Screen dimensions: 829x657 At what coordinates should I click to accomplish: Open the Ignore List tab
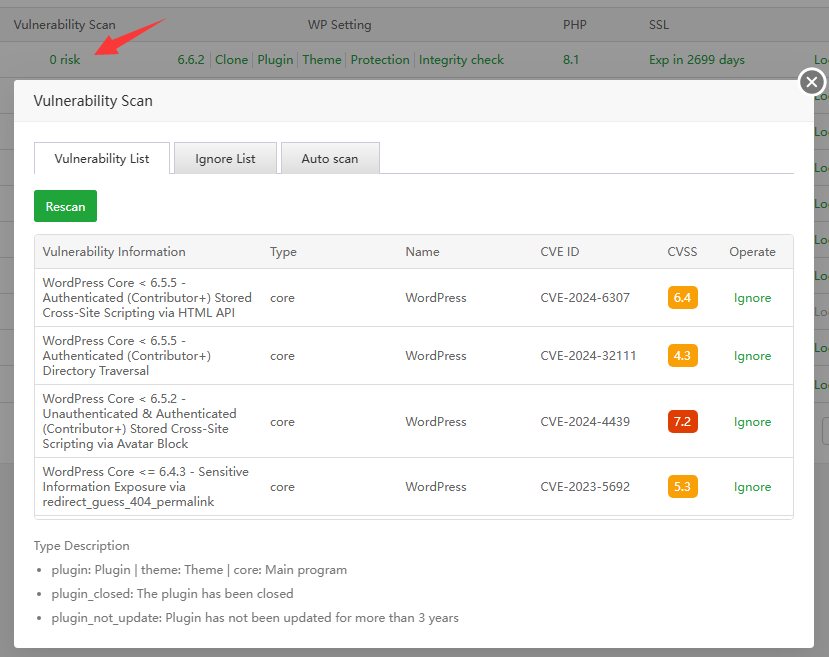pyautogui.click(x=225, y=159)
